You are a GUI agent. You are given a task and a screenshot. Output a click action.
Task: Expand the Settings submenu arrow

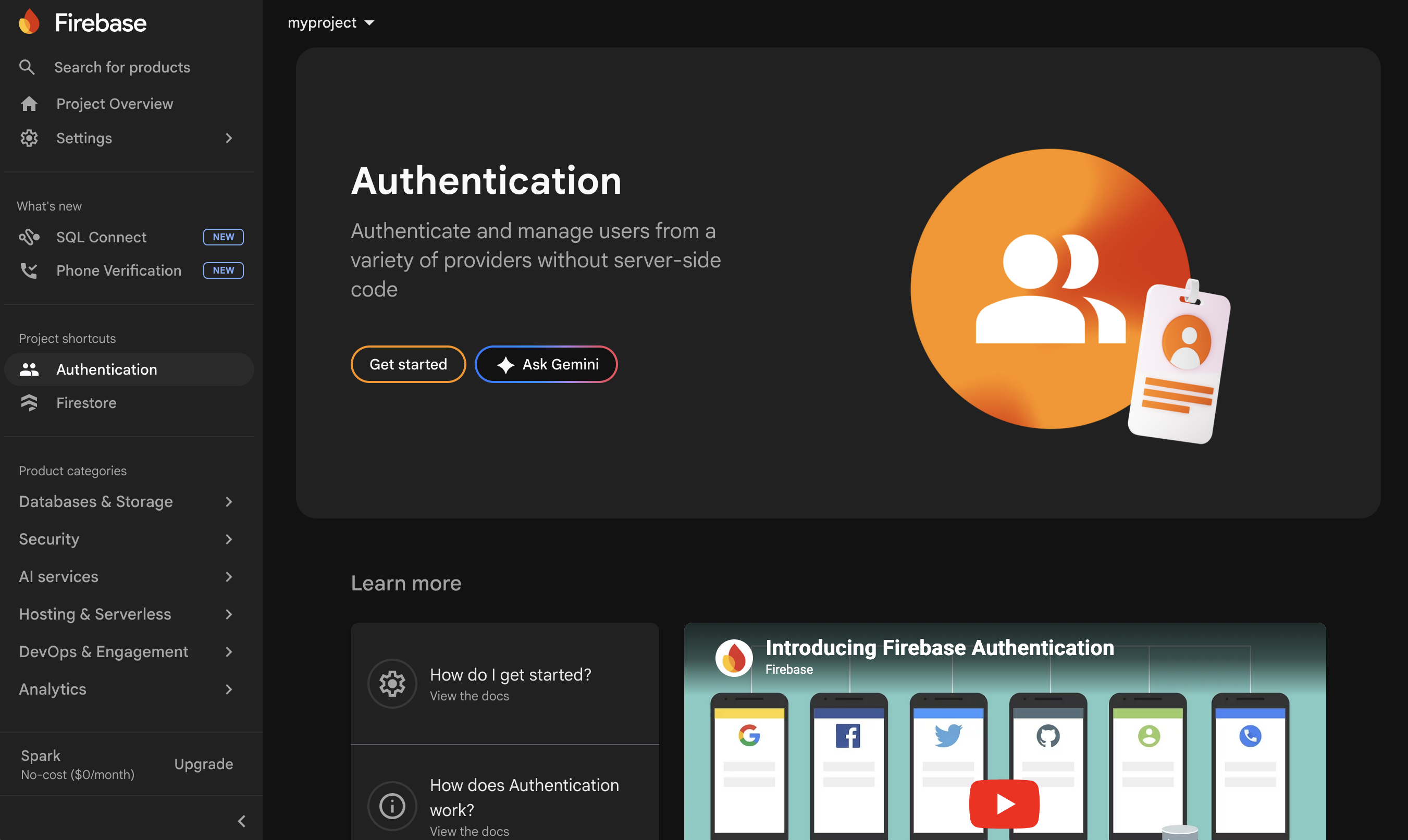pyautogui.click(x=229, y=138)
